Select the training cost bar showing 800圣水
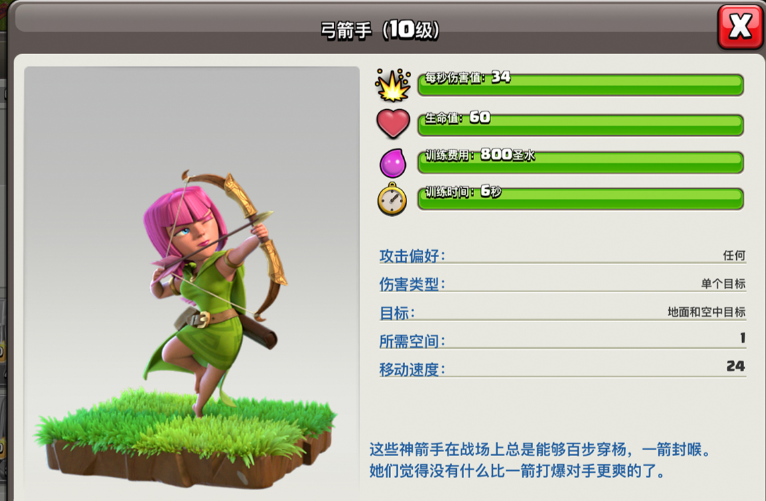Screen dimensions: 766x501 580,162
